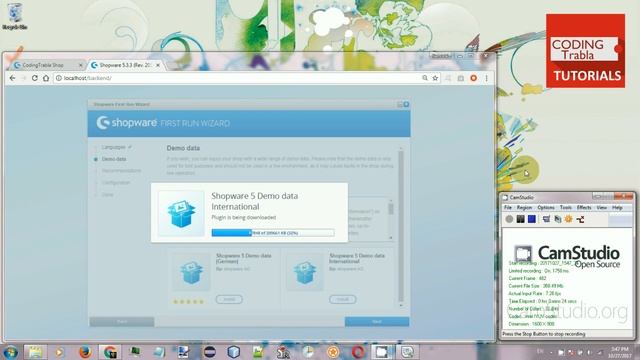Switch to Chrome in taskbar
Viewport: 640px width, 360px height.
click(109, 352)
